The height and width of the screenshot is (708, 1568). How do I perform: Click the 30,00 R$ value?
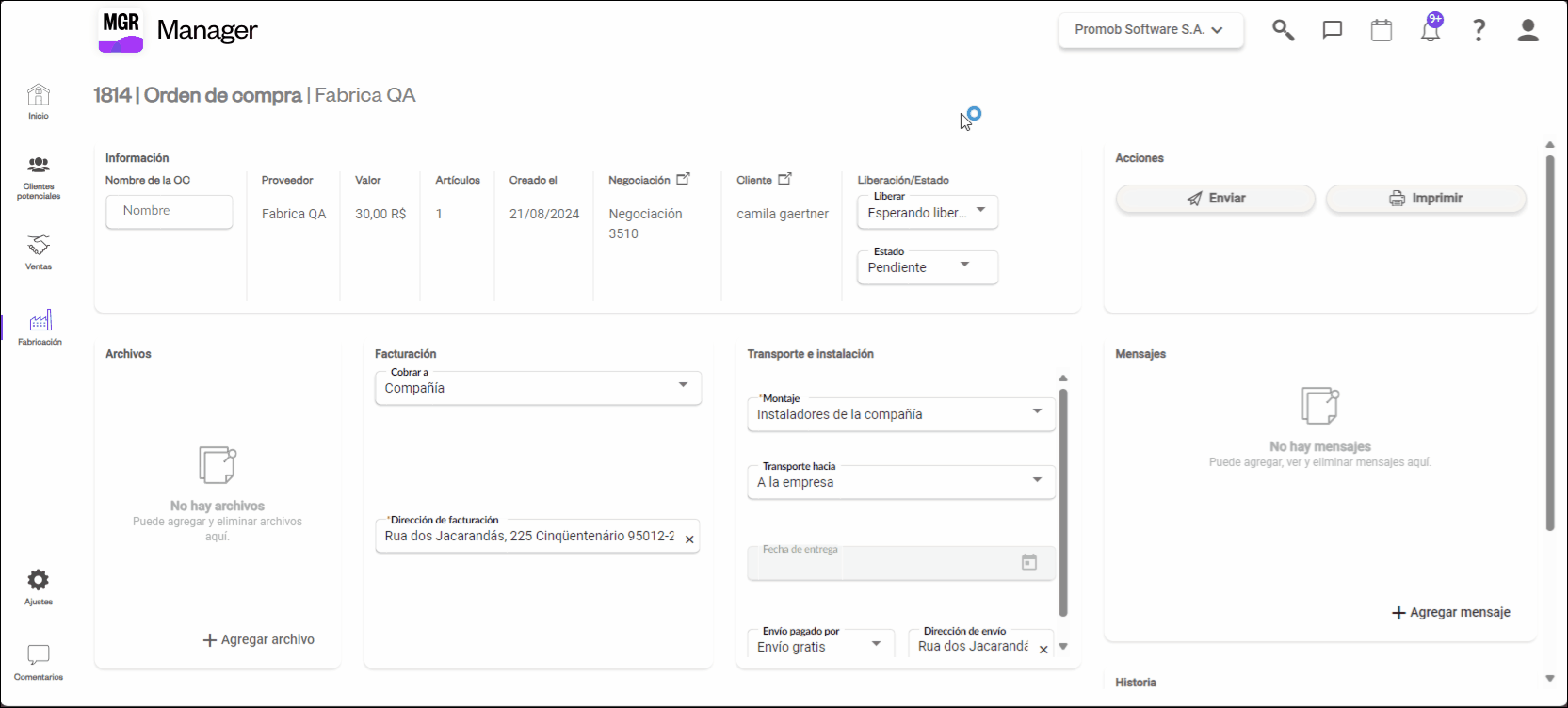coord(380,214)
